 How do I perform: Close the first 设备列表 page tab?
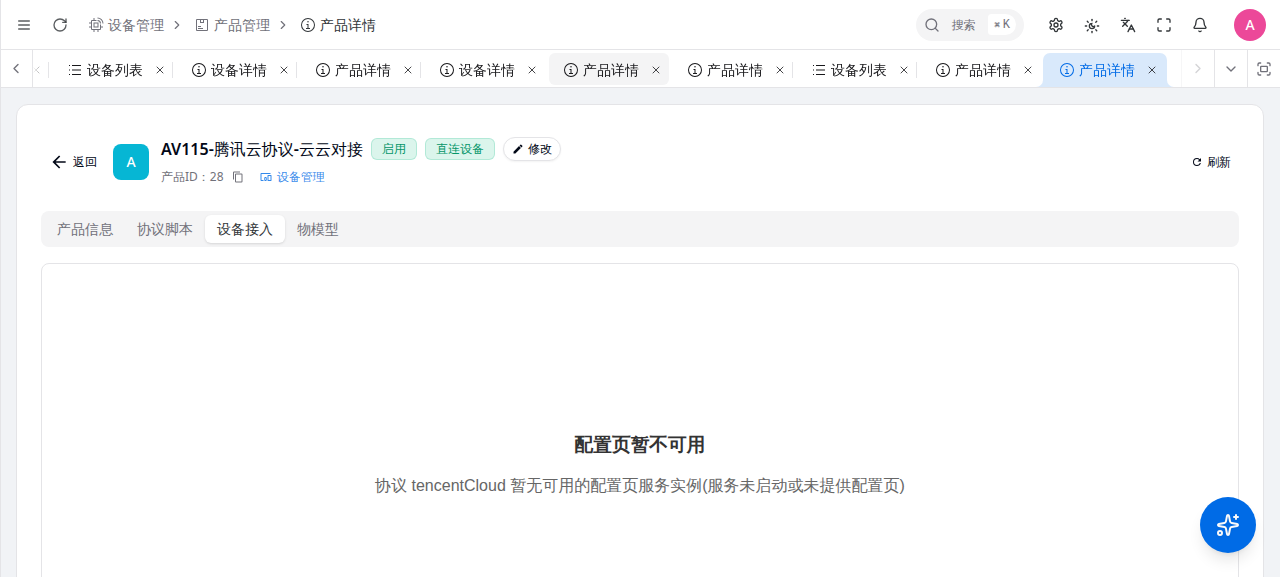point(160,70)
